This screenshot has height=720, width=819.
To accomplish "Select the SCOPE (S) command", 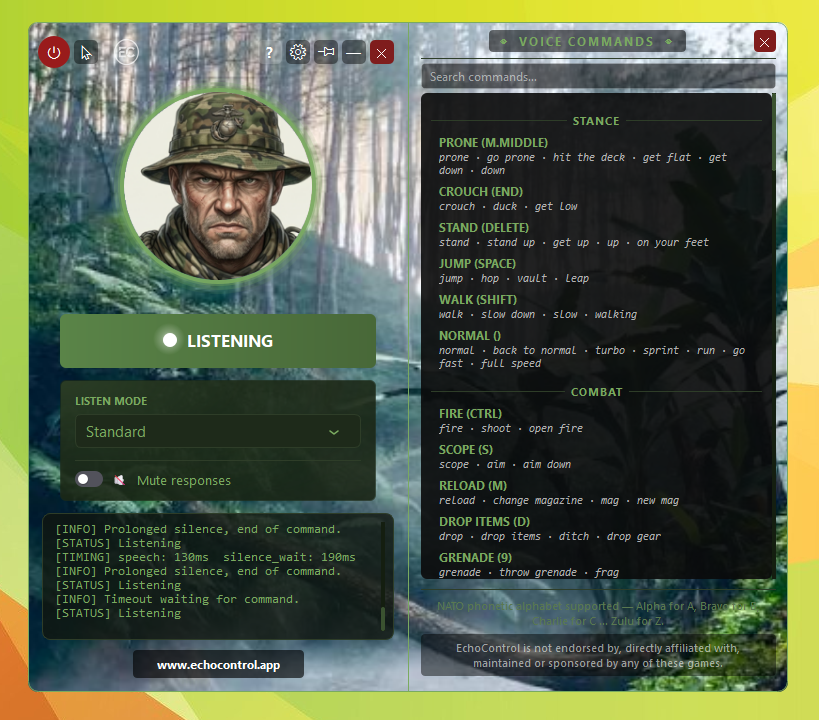I will (466, 450).
